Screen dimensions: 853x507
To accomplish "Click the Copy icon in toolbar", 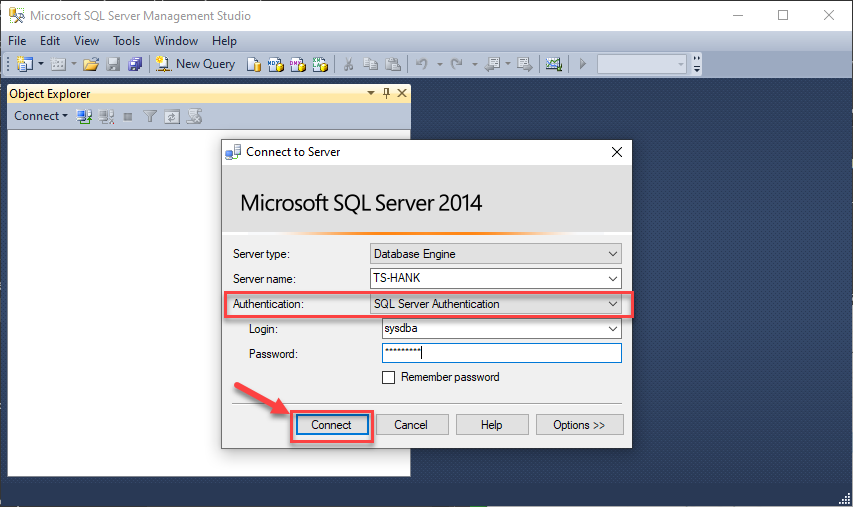I will coord(370,64).
